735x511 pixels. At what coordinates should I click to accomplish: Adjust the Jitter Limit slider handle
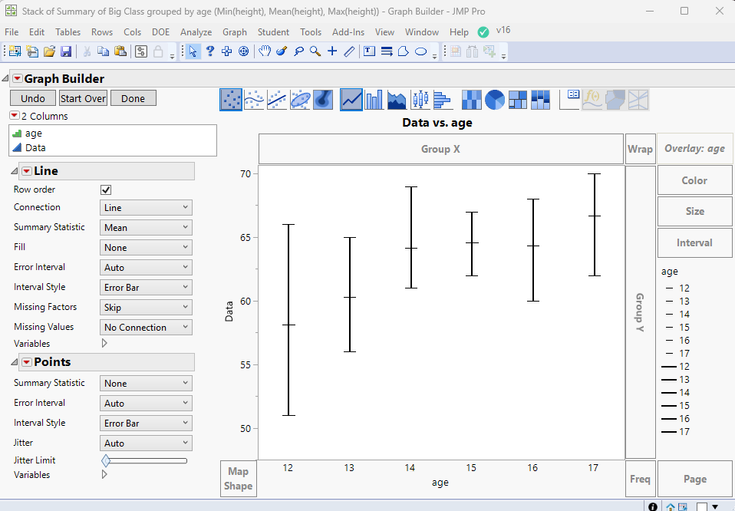[x=106, y=461]
